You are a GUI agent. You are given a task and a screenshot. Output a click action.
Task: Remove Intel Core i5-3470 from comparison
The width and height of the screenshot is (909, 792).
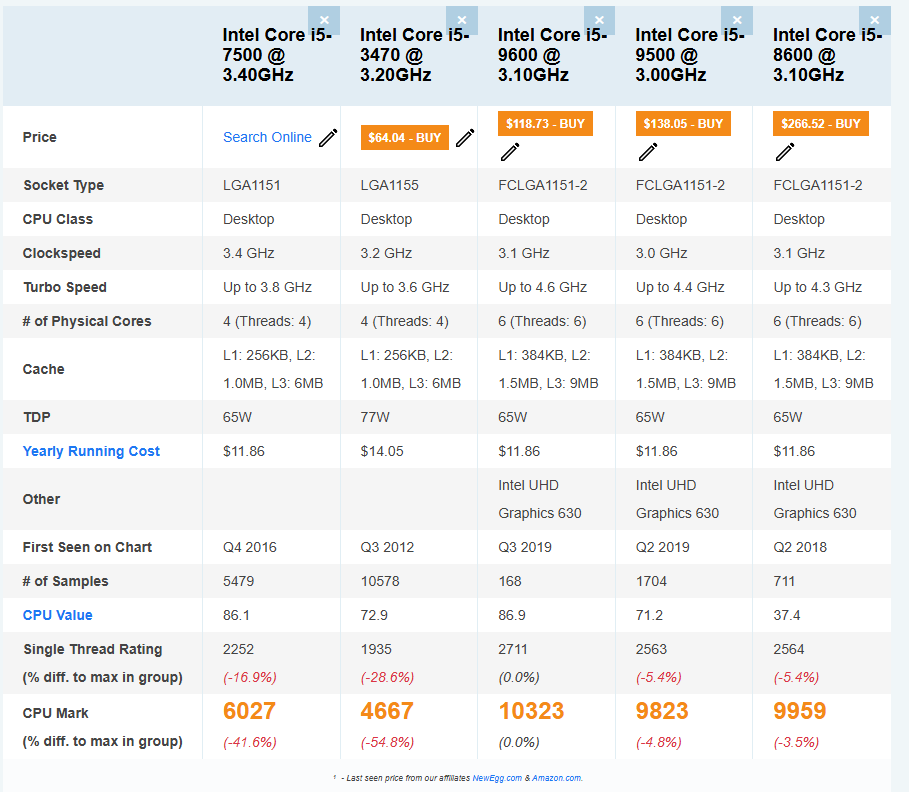pos(461,20)
